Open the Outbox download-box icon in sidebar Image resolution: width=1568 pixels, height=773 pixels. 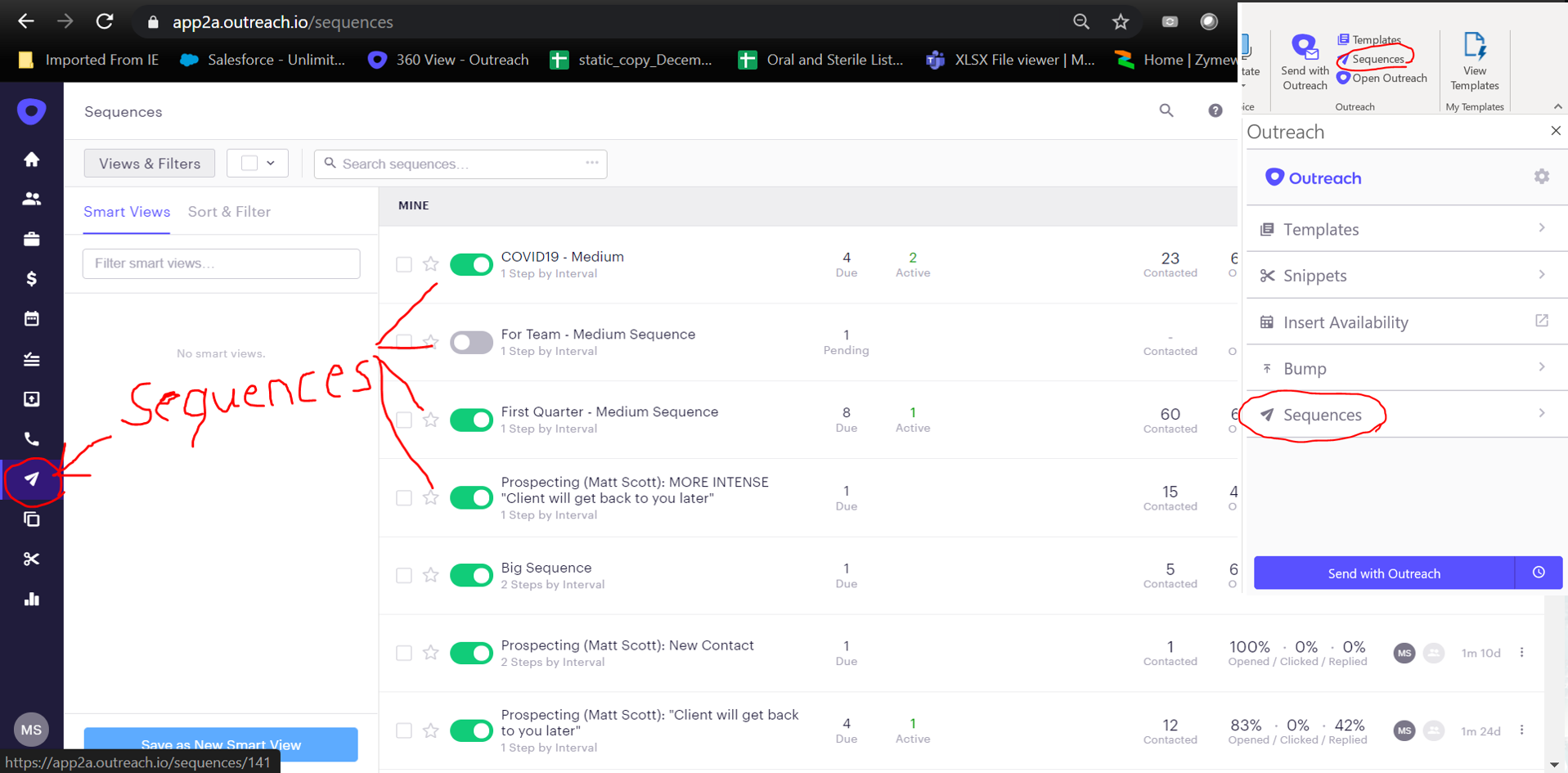click(x=31, y=399)
